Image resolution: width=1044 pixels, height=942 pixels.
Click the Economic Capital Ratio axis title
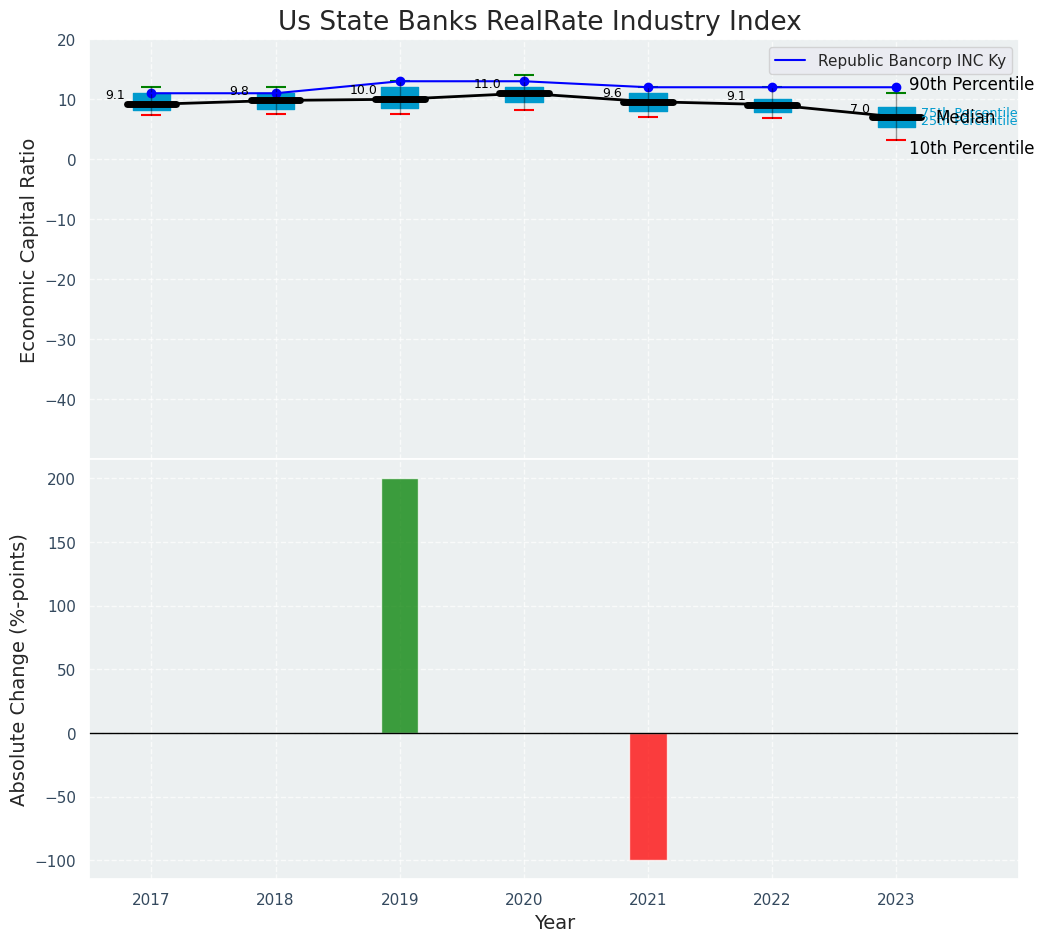(28, 250)
